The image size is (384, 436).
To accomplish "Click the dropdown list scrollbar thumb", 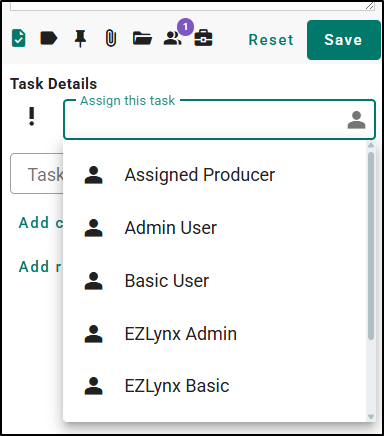I will point(371,246).
